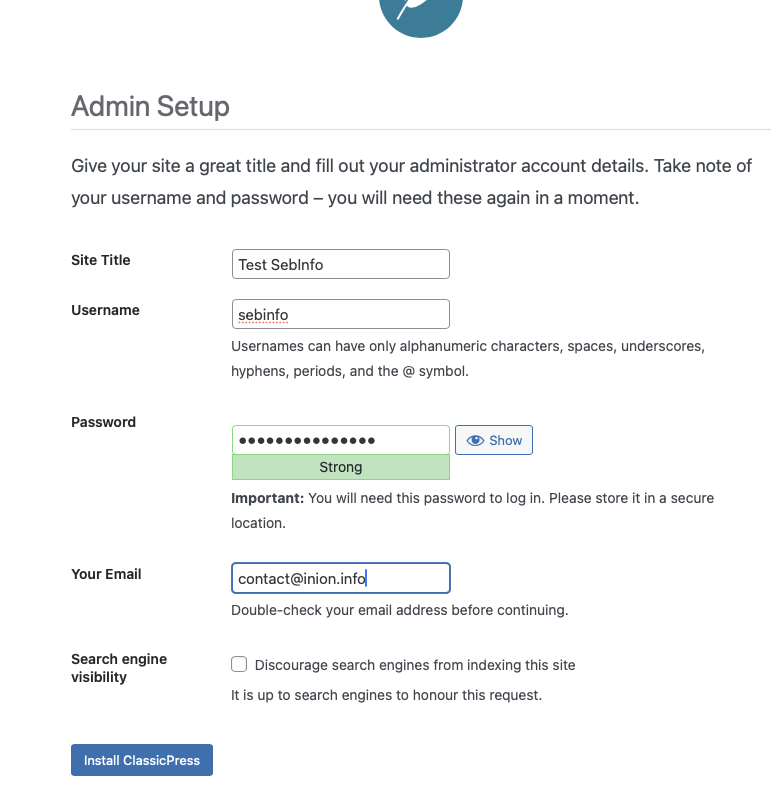Click the ClassicPress logo at the top
This screenshot has width=777, height=788.
pyautogui.click(x=421, y=12)
